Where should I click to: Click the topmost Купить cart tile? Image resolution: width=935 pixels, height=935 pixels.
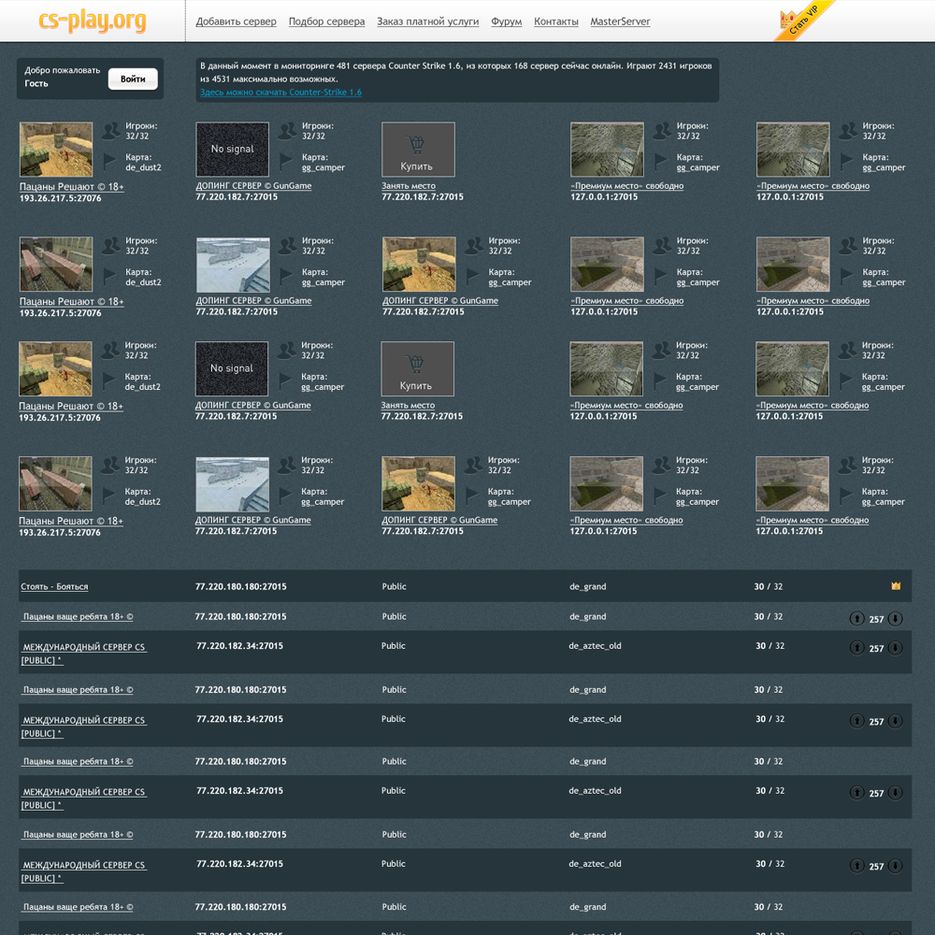(418, 149)
